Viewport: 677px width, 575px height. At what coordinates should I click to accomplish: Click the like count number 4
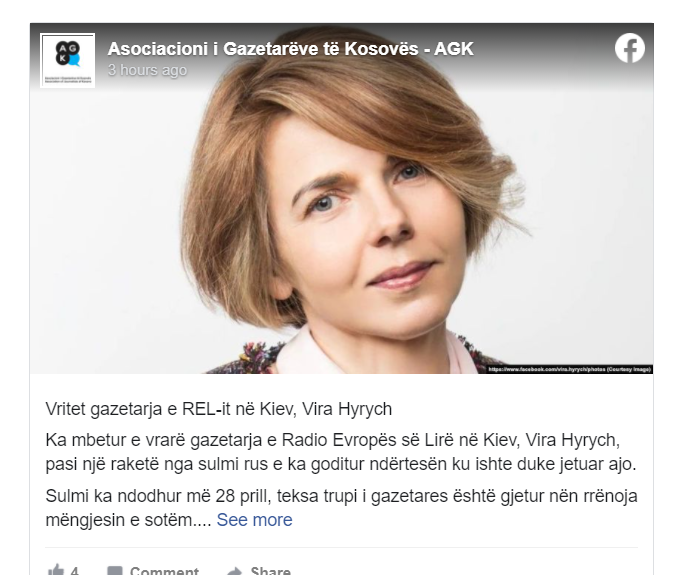tap(74, 571)
